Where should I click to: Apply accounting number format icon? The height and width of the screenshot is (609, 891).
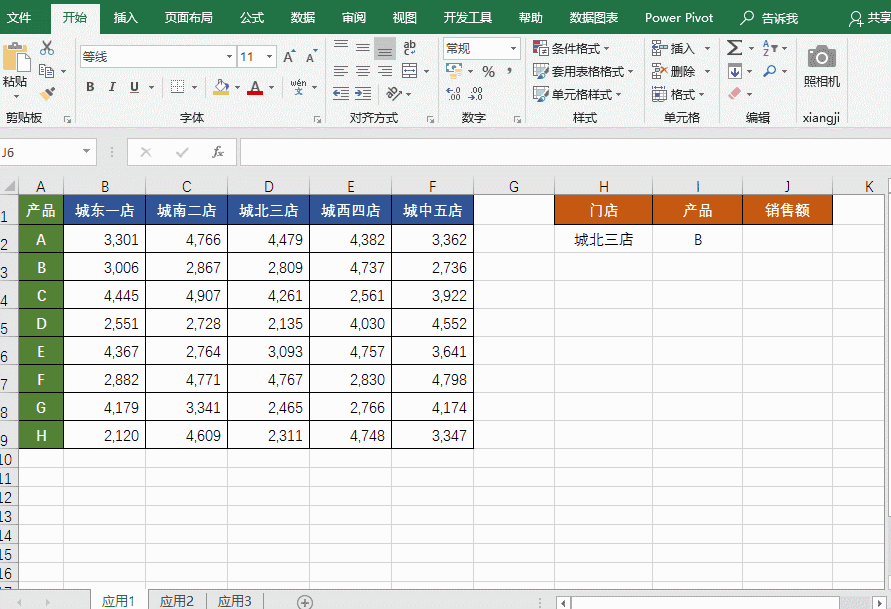click(454, 71)
